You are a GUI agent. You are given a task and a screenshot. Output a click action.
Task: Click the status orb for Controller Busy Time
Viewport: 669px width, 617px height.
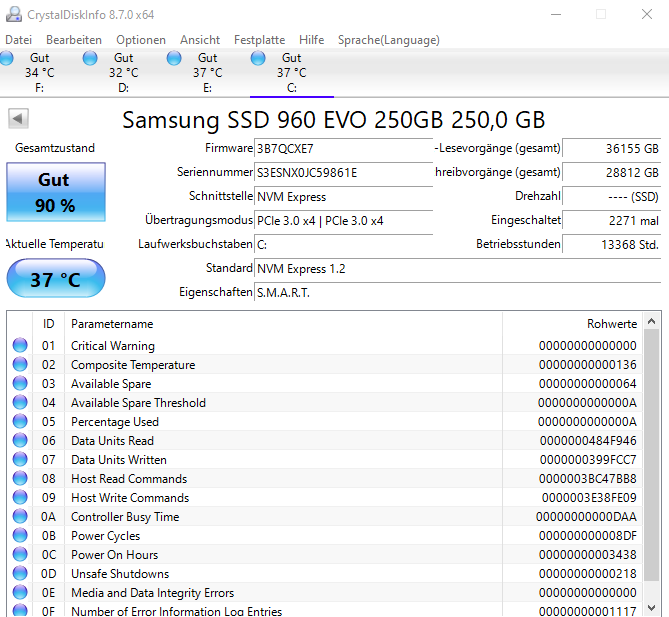20,516
